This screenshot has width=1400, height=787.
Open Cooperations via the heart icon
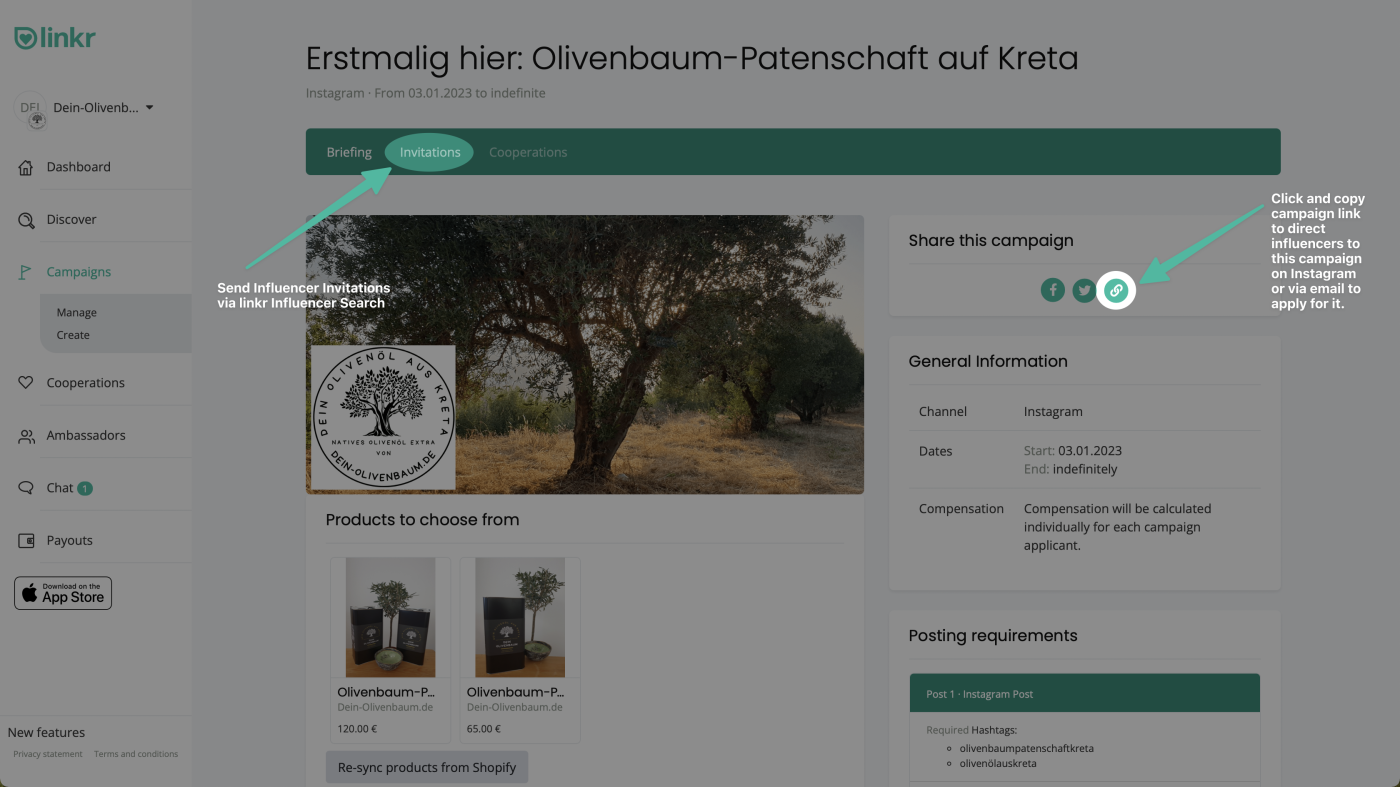pyautogui.click(x=26, y=383)
